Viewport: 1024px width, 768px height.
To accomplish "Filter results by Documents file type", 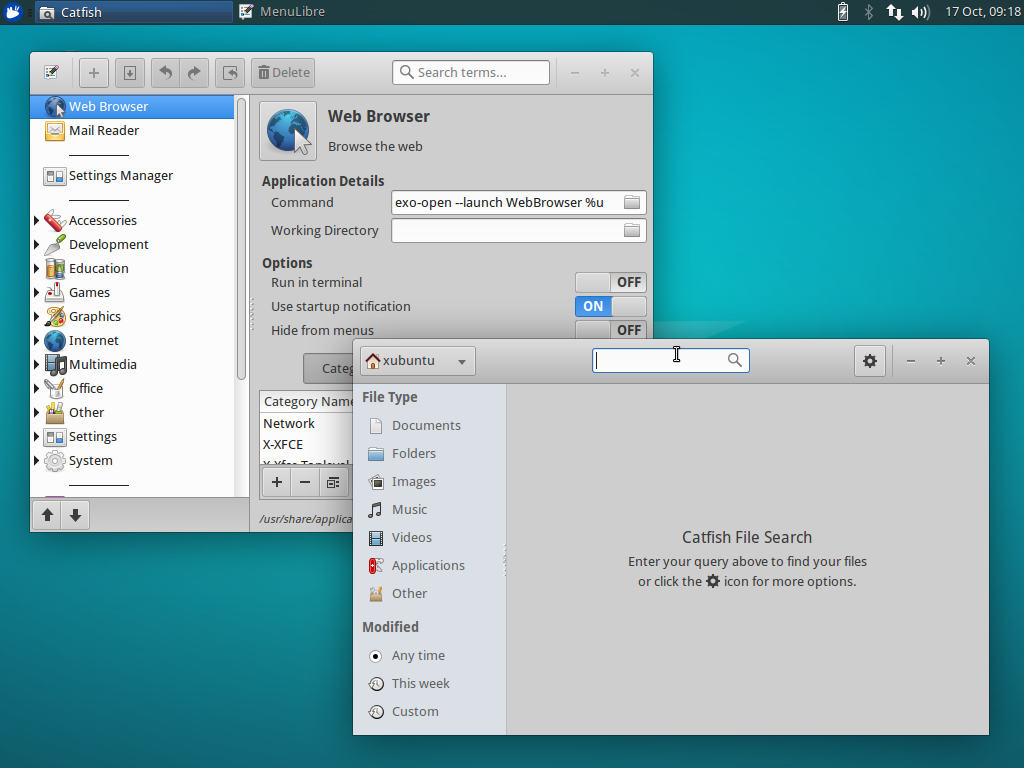I will point(425,426).
